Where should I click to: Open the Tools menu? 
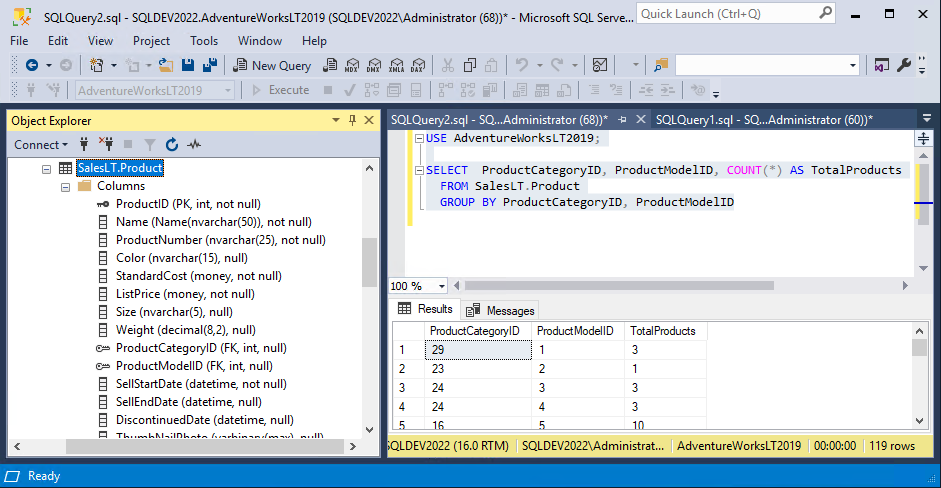coord(204,41)
